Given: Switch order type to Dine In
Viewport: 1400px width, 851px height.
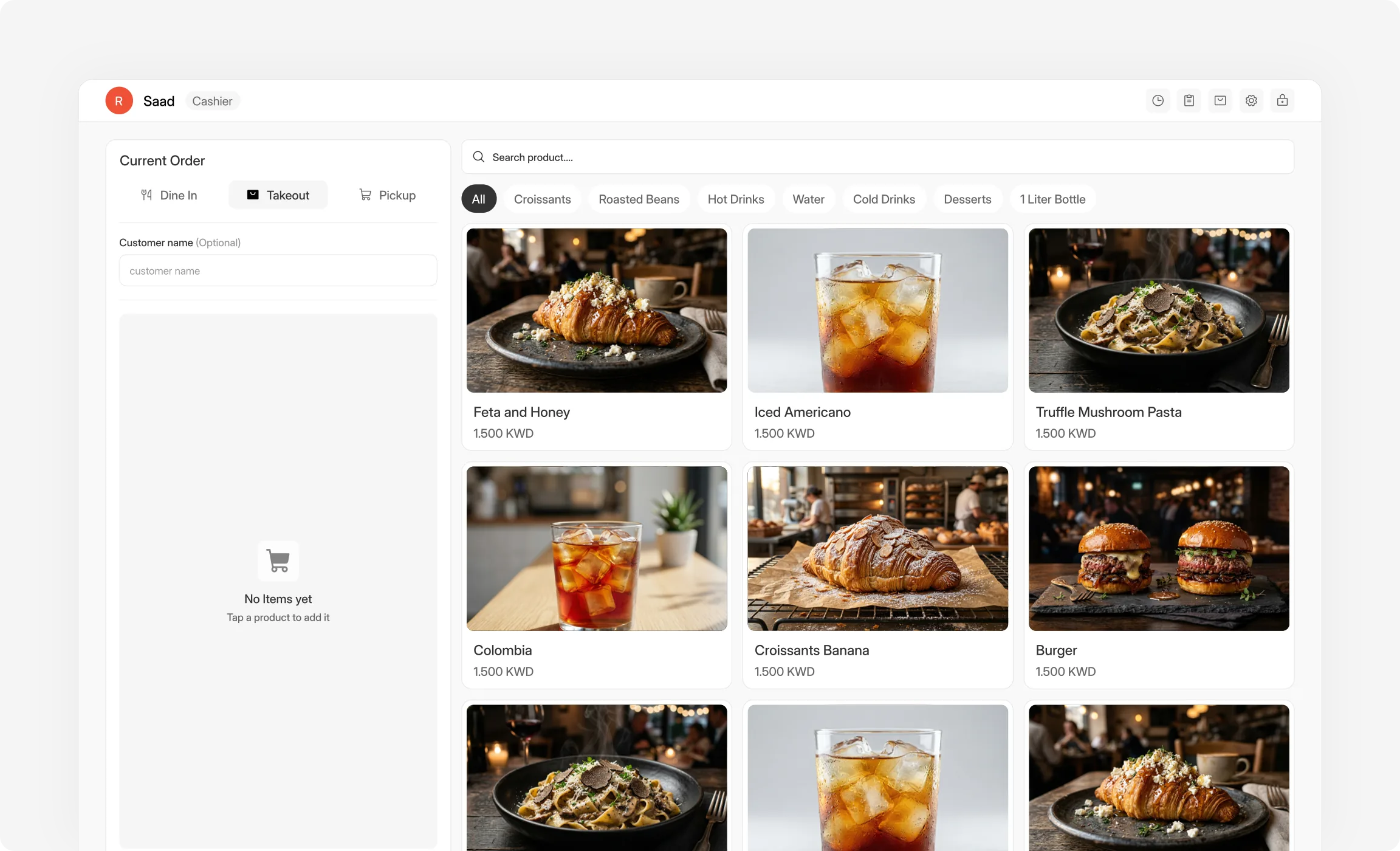Looking at the screenshot, I should point(169,195).
